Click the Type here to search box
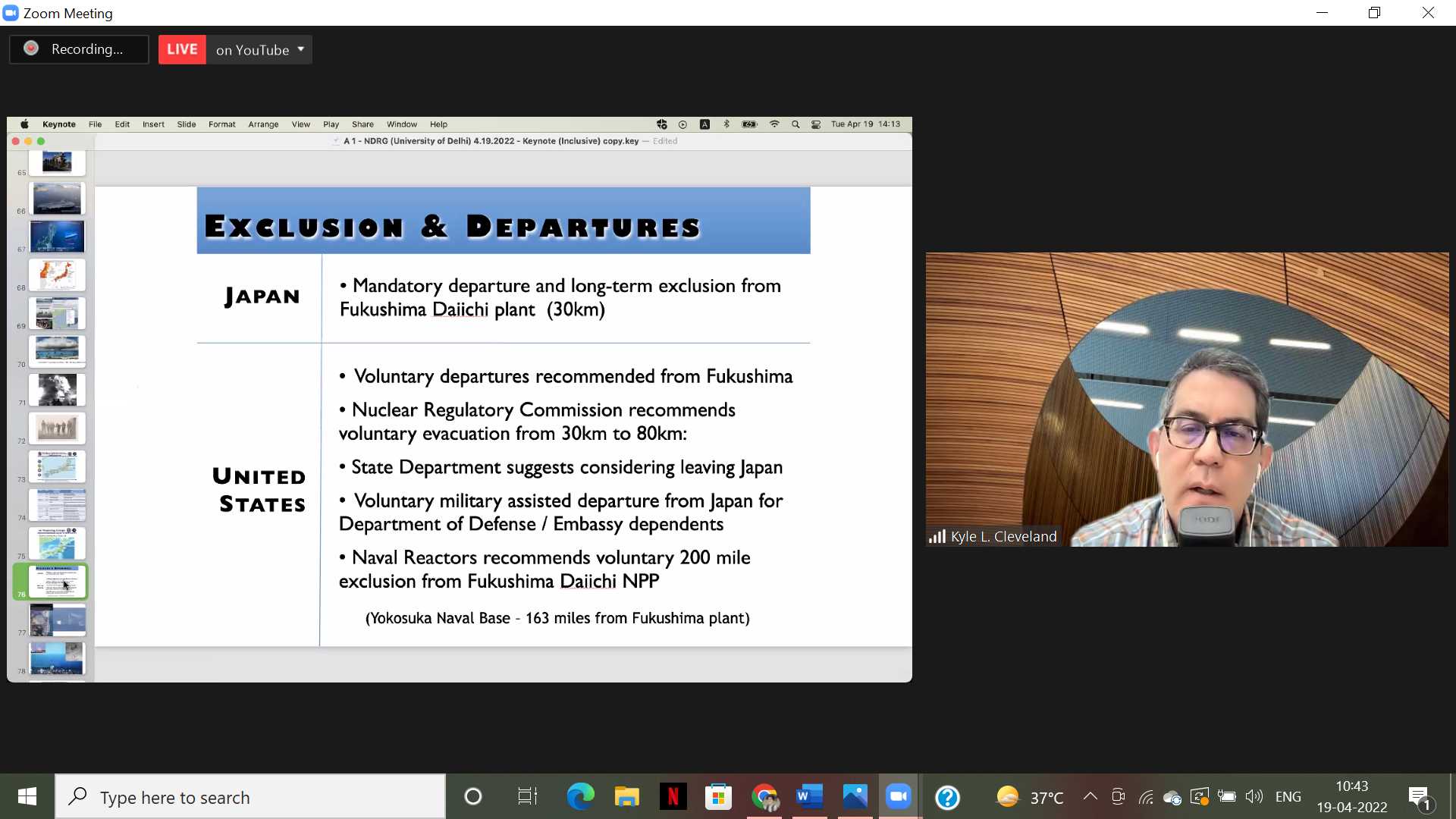The image size is (1456, 819). pos(250,797)
